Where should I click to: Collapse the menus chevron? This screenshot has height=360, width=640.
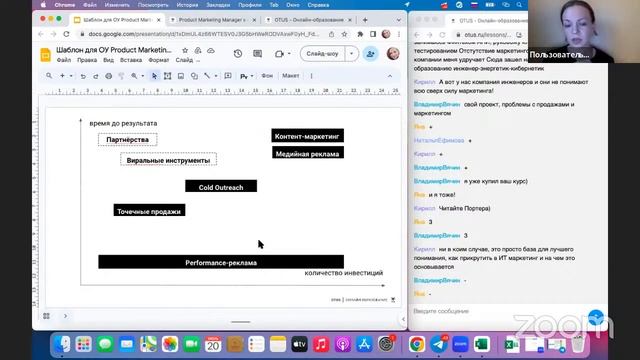coord(390,76)
